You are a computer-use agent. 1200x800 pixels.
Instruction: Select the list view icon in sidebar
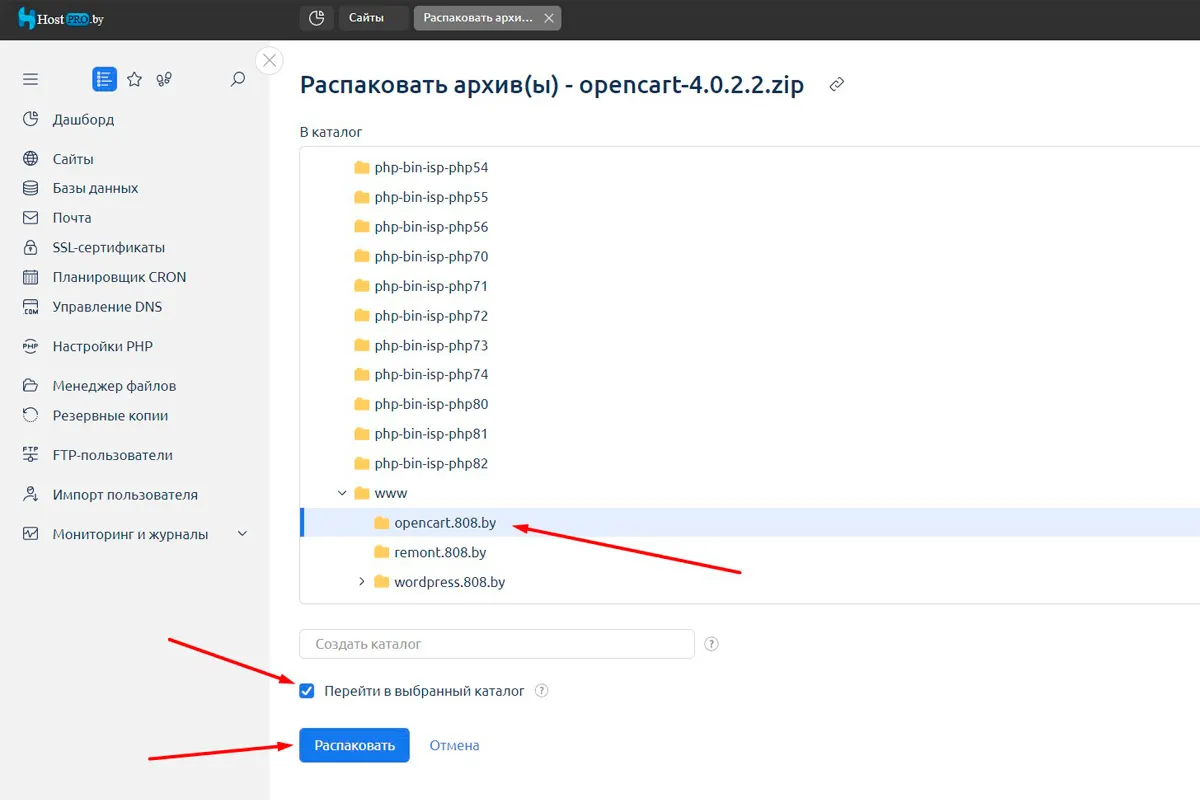pos(104,79)
